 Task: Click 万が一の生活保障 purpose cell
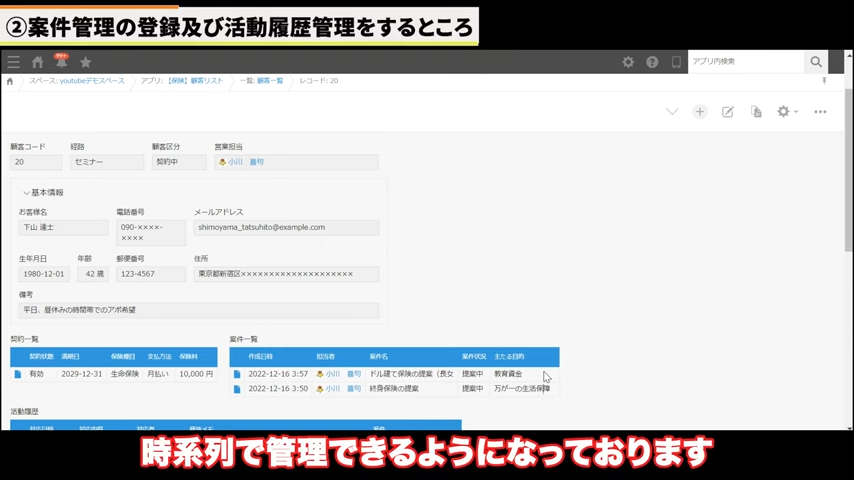522,389
